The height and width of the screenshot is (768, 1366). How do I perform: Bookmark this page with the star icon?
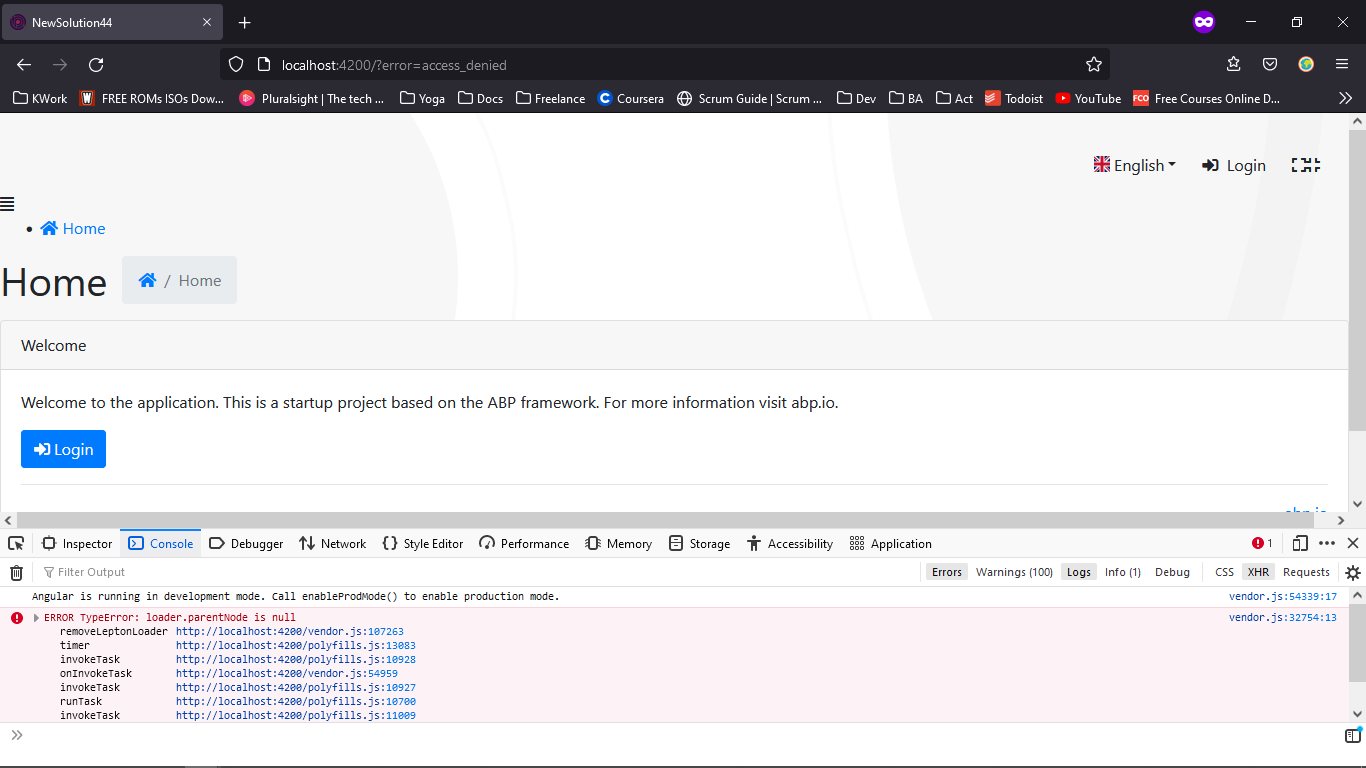click(x=1093, y=65)
